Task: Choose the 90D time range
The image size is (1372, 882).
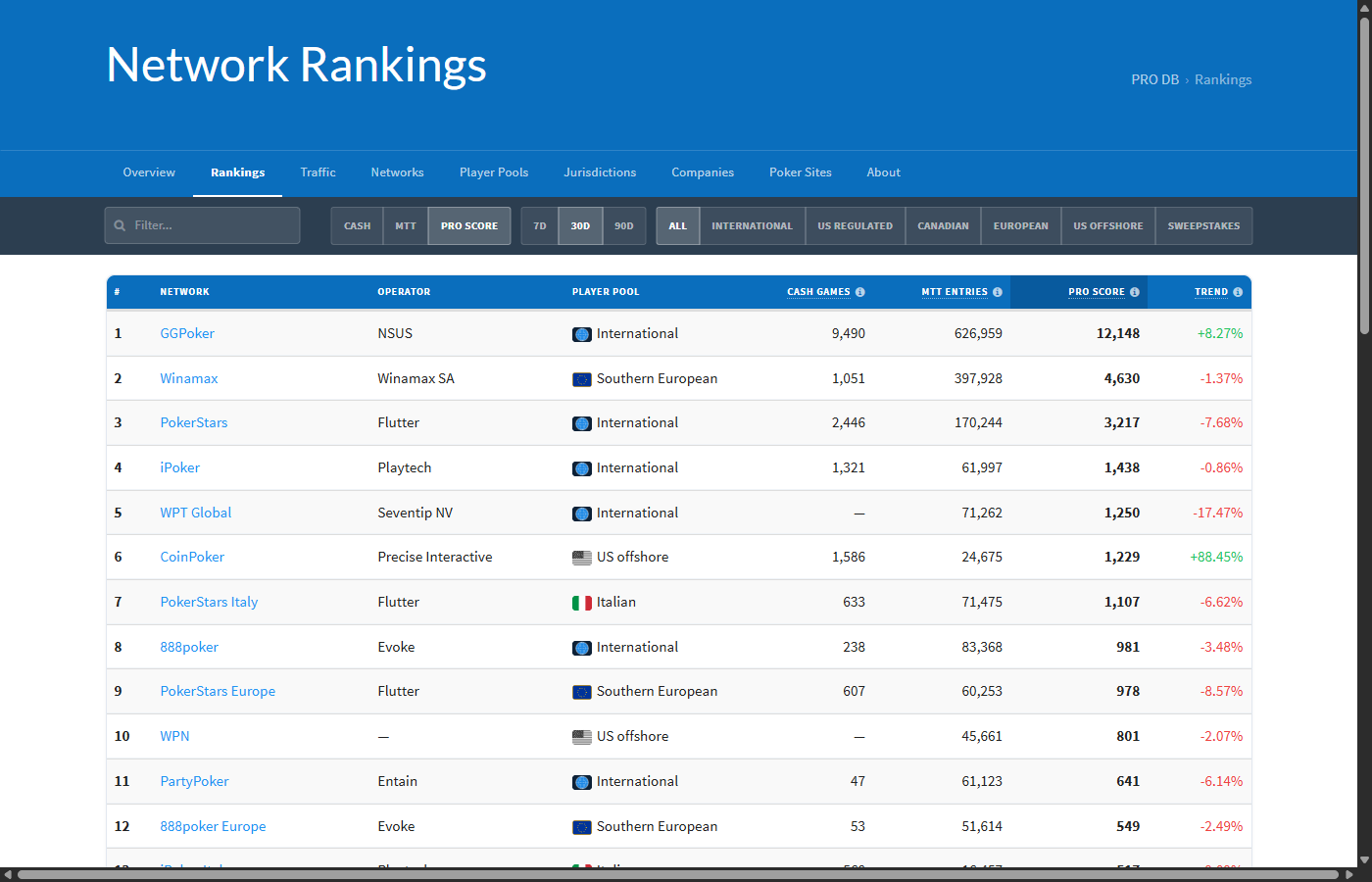Action: [x=624, y=225]
